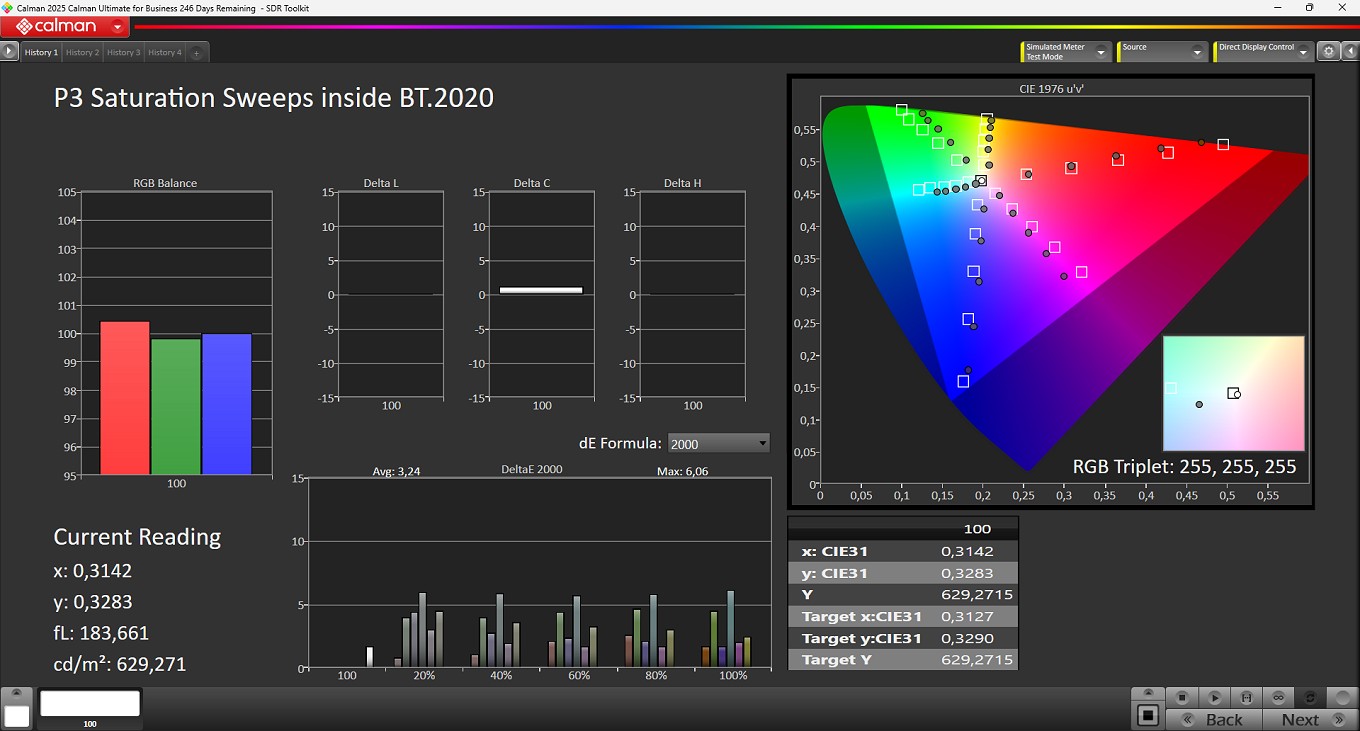Click the RGB Balance chart title
This screenshot has height=731, width=1360.
coord(165,183)
